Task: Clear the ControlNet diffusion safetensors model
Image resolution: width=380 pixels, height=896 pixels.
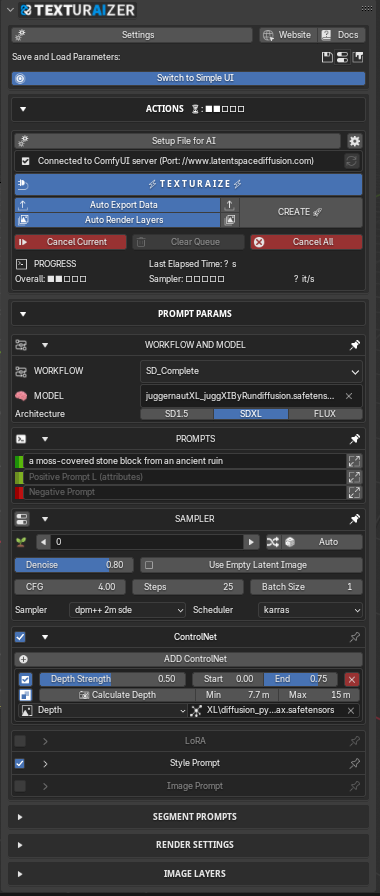Action: click(x=350, y=710)
